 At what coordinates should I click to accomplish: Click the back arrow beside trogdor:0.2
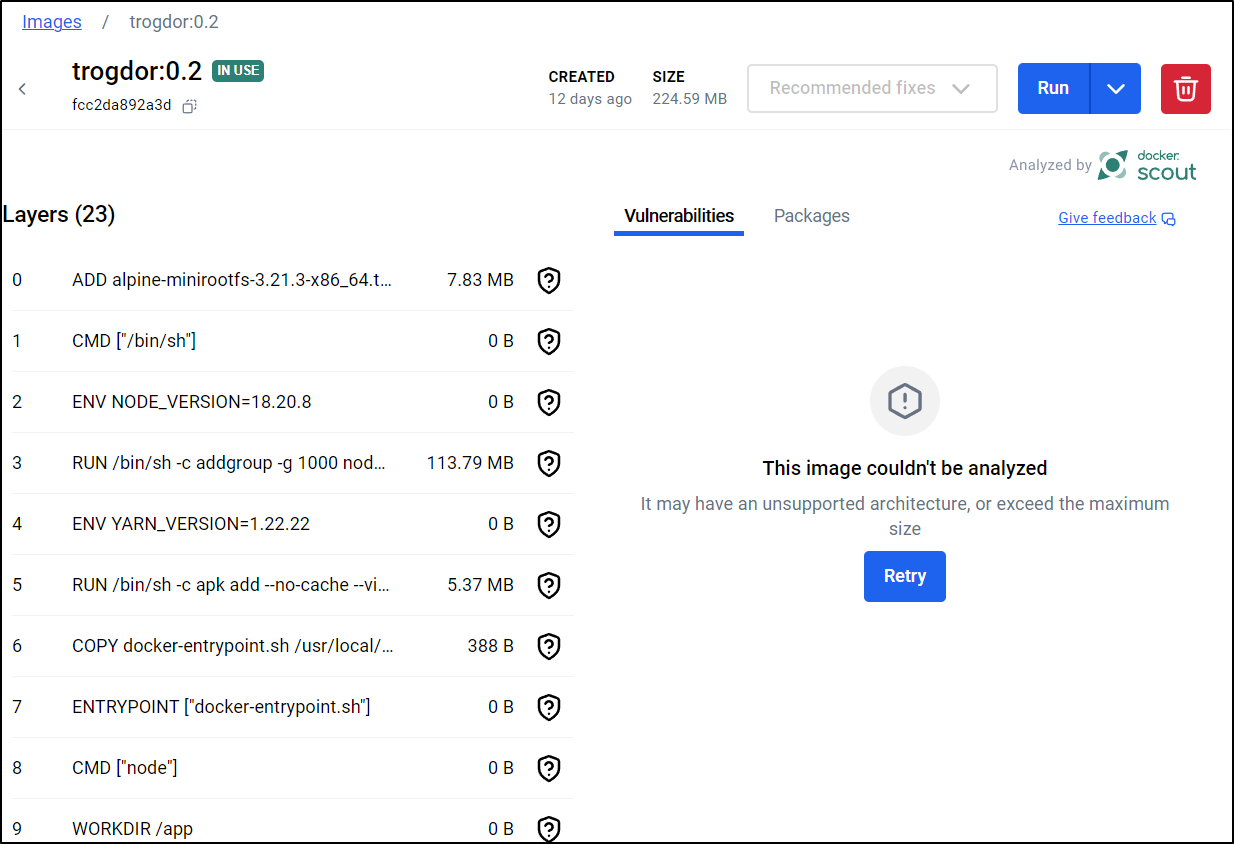[23, 89]
